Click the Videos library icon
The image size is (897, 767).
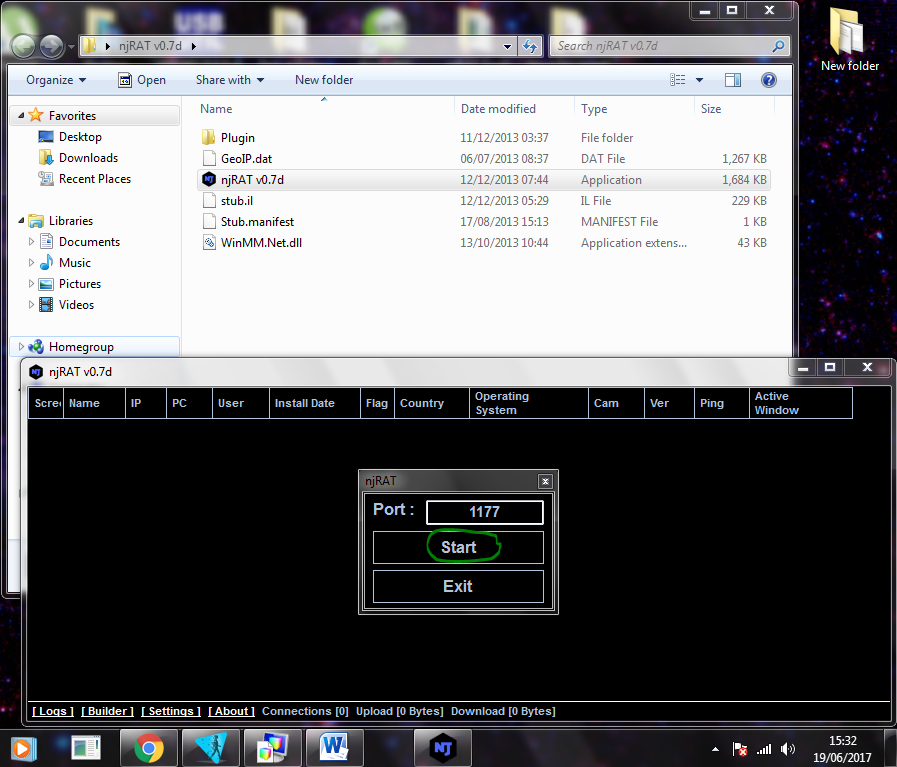pyautogui.click(x=46, y=305)
